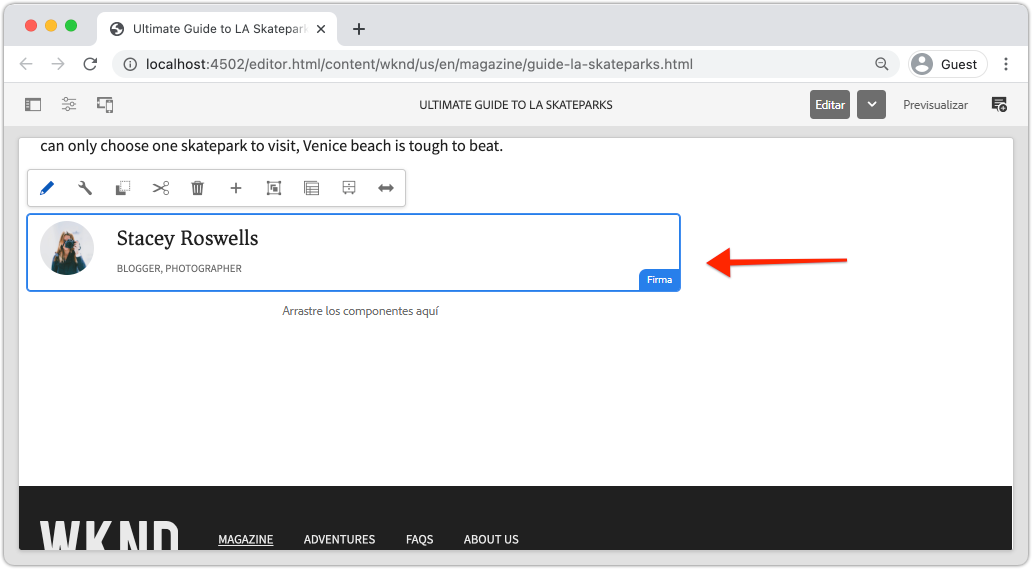This screenshot has width=1032, height=569.
Task: Expand the mode dropdown chevron
Action: click(871, 105)
